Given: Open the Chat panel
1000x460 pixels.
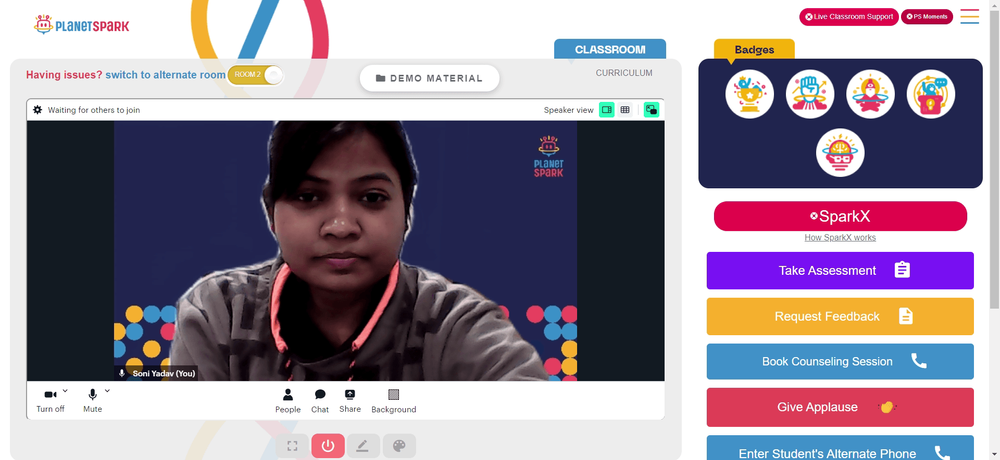Looking at the screenshot, I should tap(320, 401).
